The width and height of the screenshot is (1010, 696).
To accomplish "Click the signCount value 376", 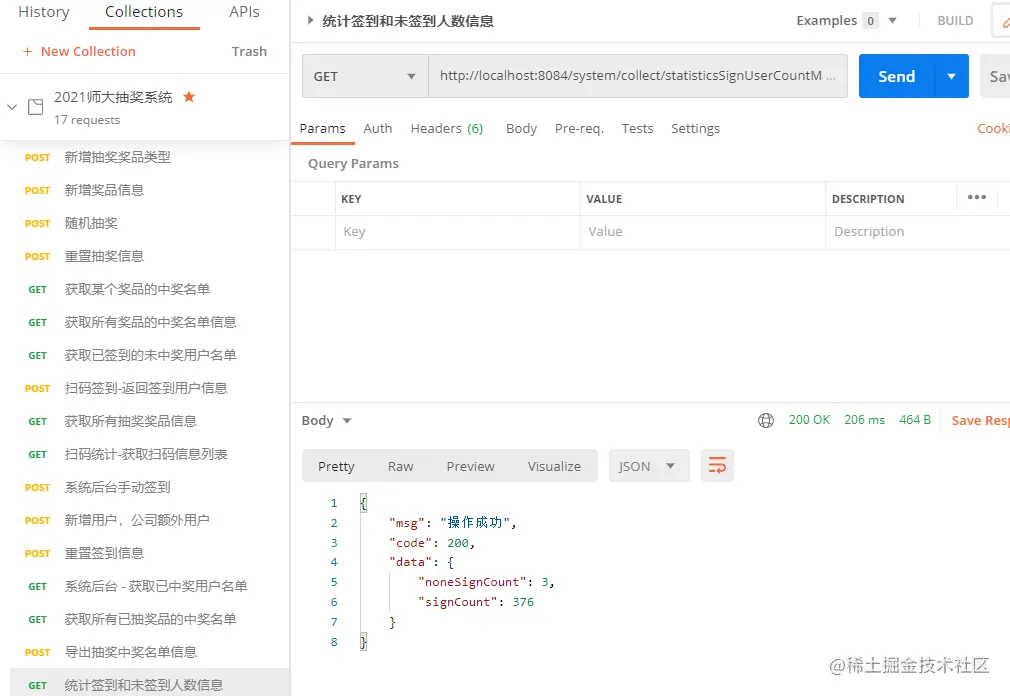I will coord(523,602).
